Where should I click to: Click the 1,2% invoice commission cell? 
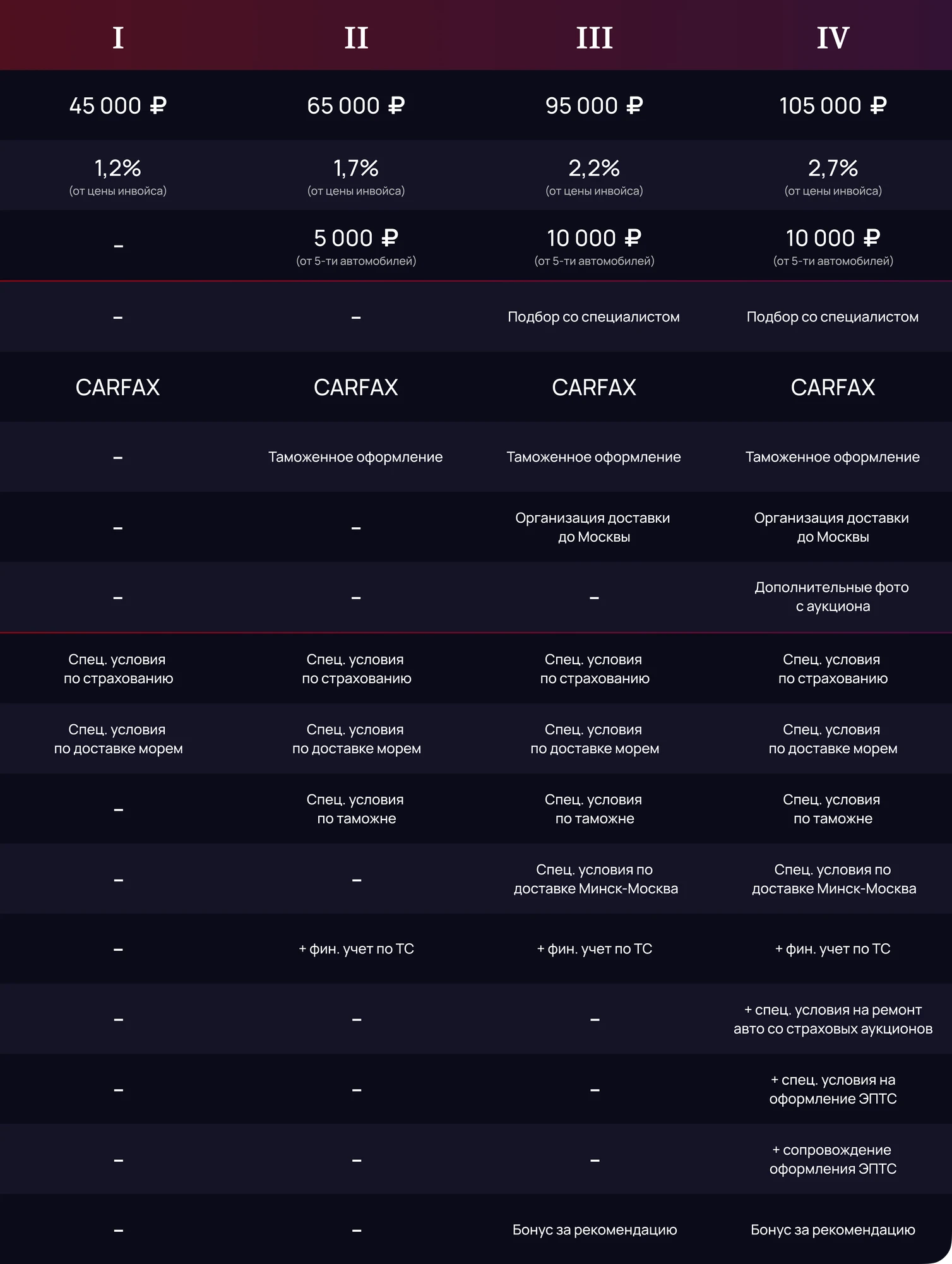(118, 176)
